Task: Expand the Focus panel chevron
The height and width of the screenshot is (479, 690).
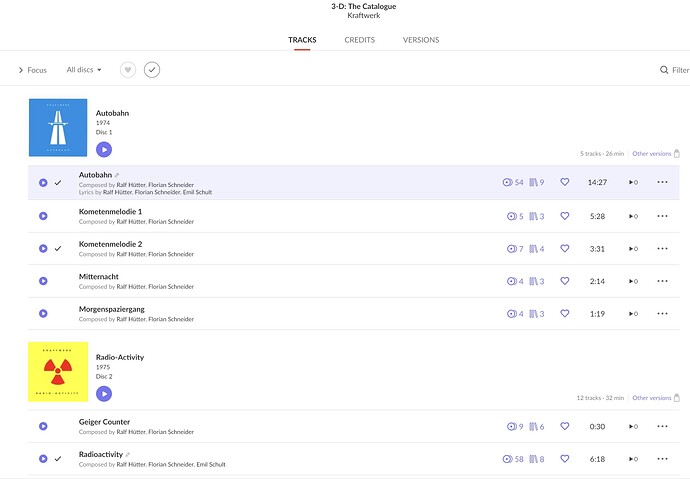Action: pos(21,70)
